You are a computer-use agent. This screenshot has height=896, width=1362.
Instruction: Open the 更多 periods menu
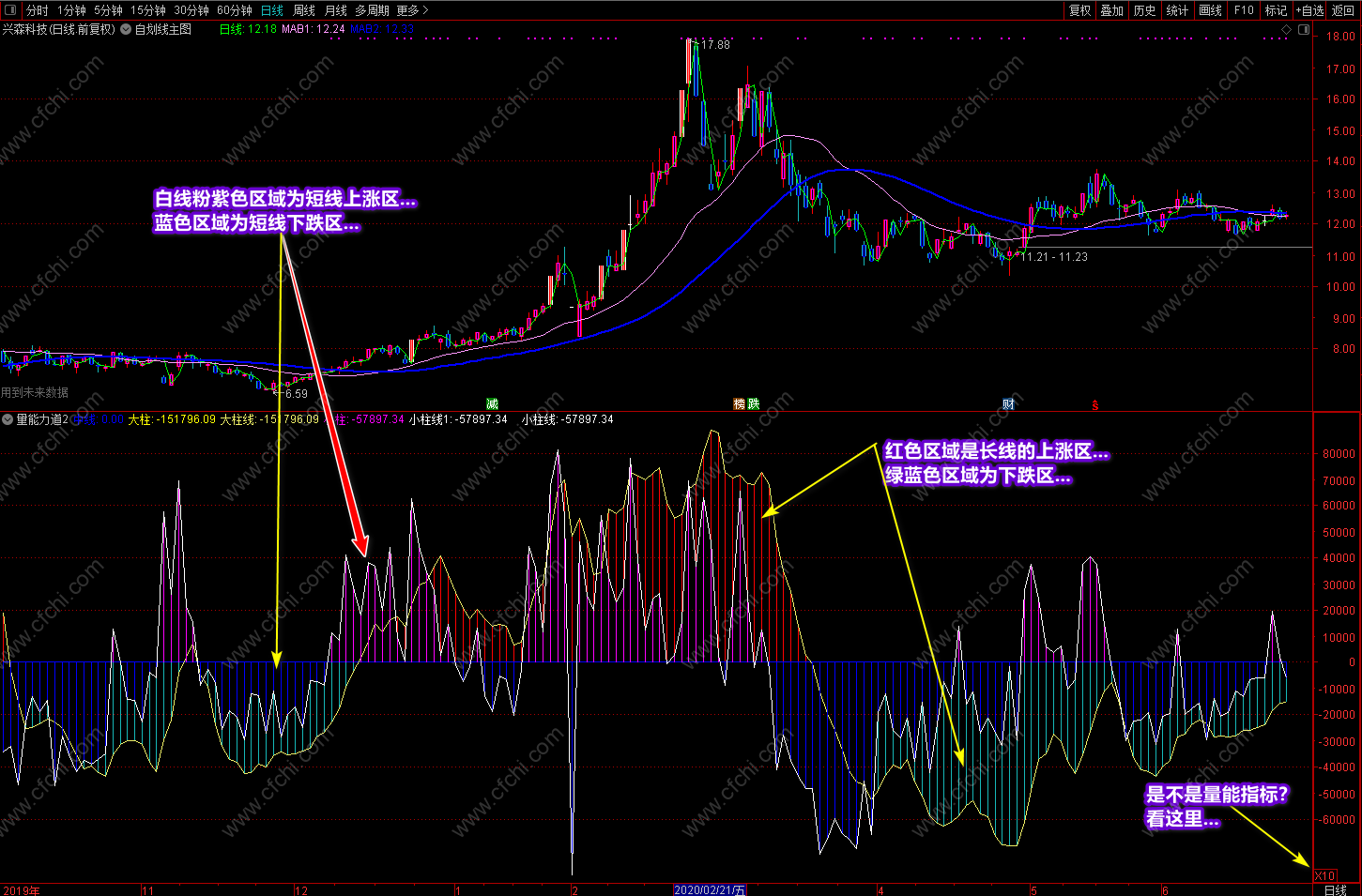tap(412, 10)
